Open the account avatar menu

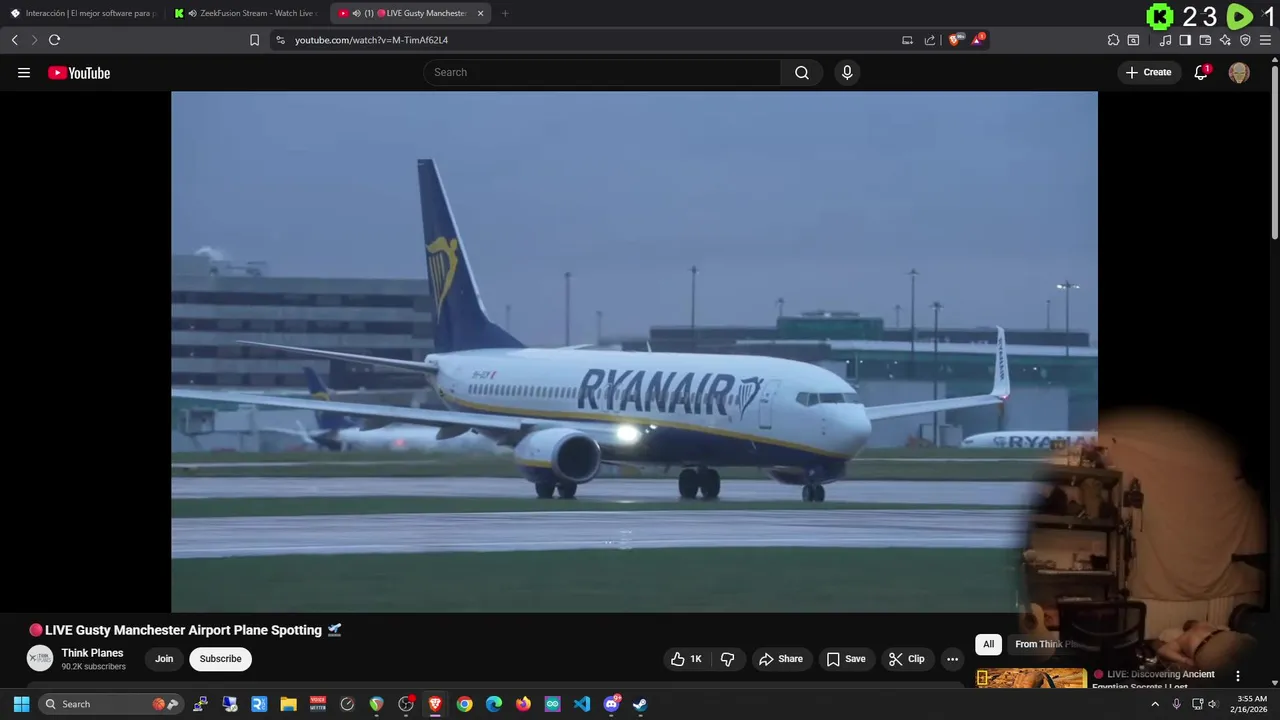pos(1239,72)
